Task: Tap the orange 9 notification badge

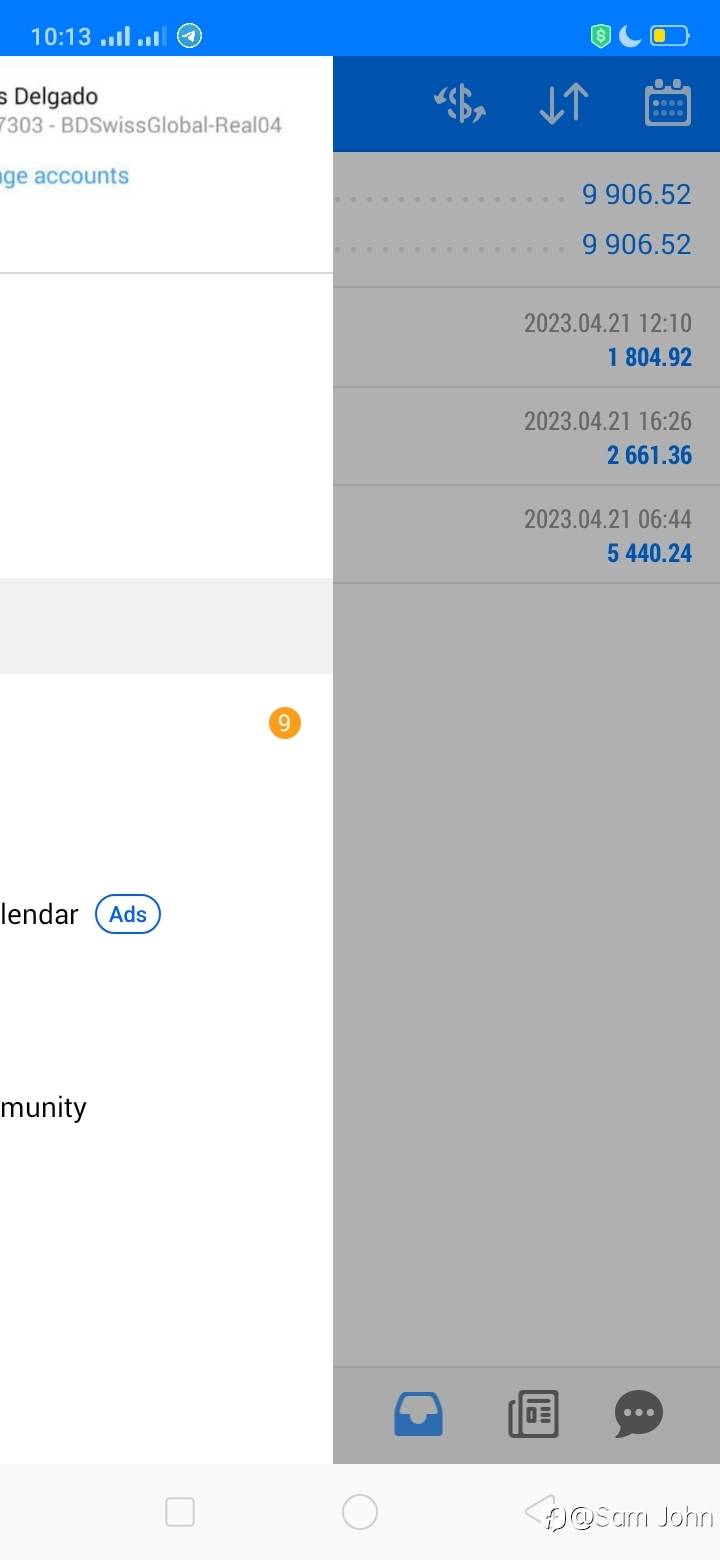Action: 284,723
